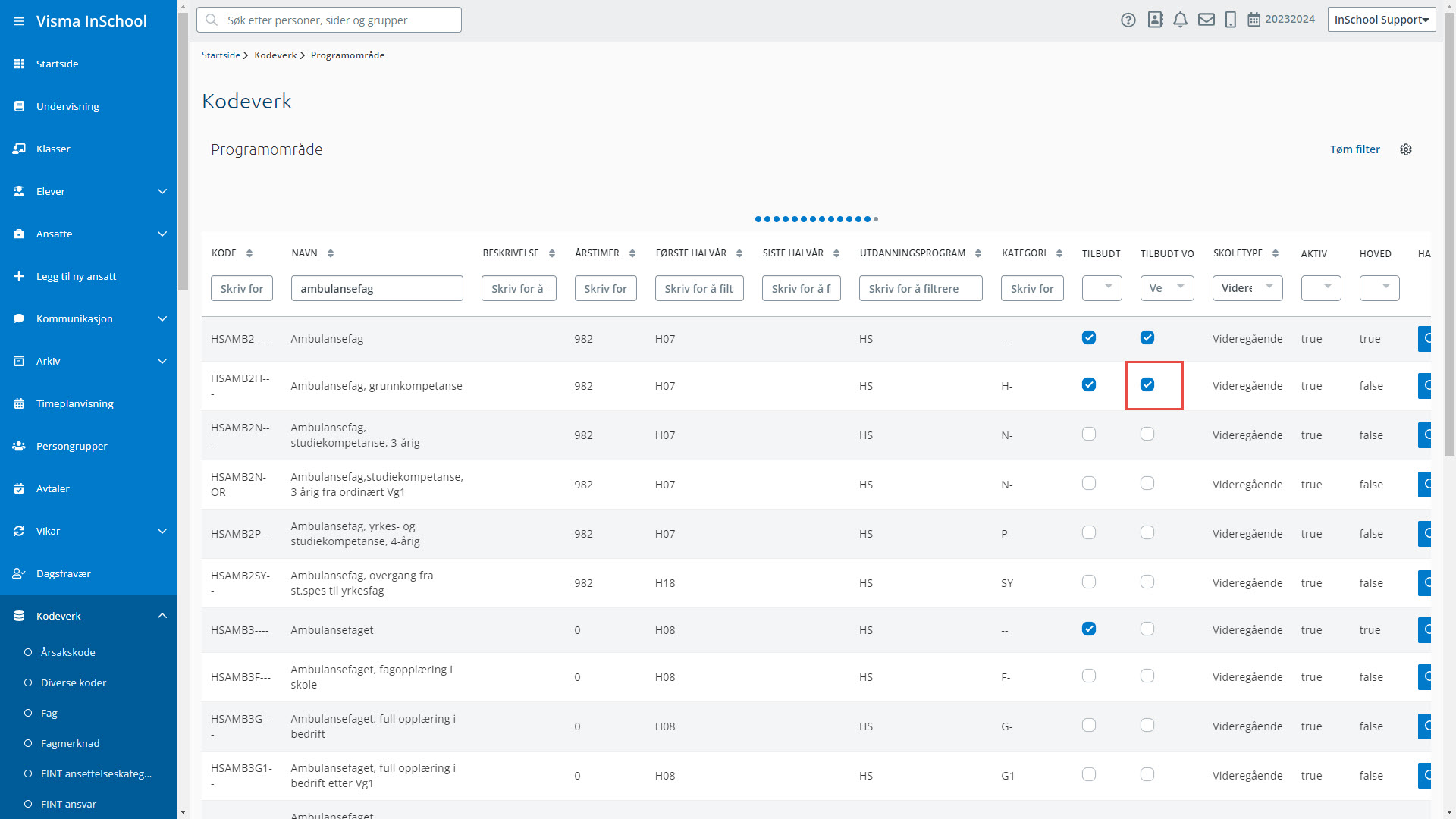Click the search magnifier icon

[212, 20]
